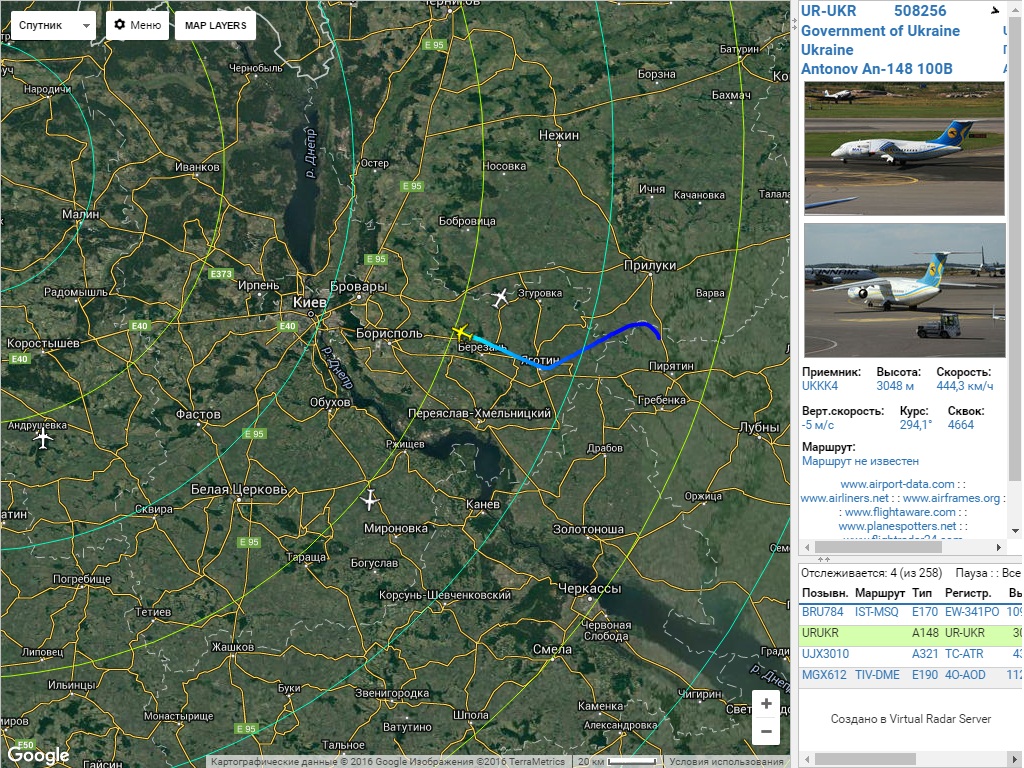The height and width of the screenshot is (768, 1024).
Task: Open the Меню gear menu
Action: point(137,25)
